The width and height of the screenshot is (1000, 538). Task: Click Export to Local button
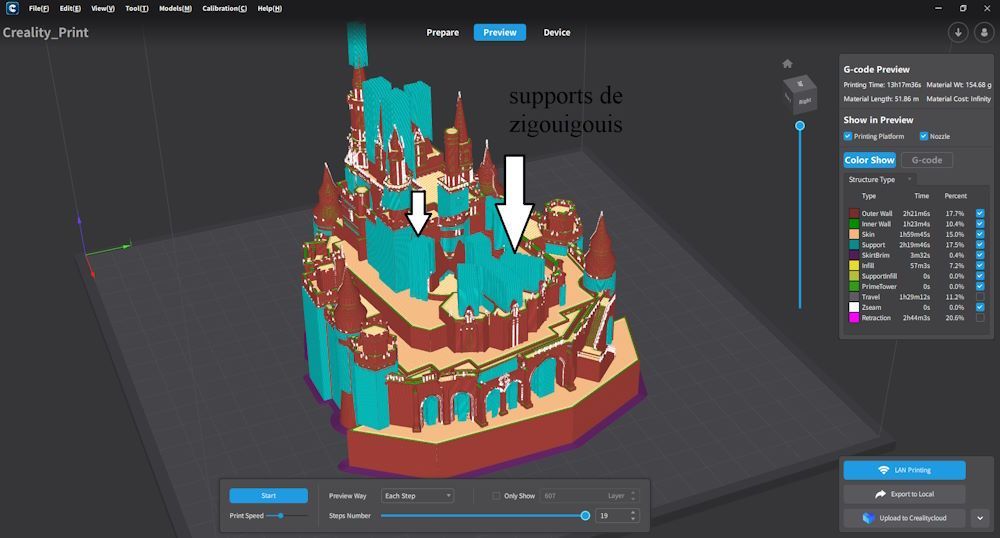904,494
